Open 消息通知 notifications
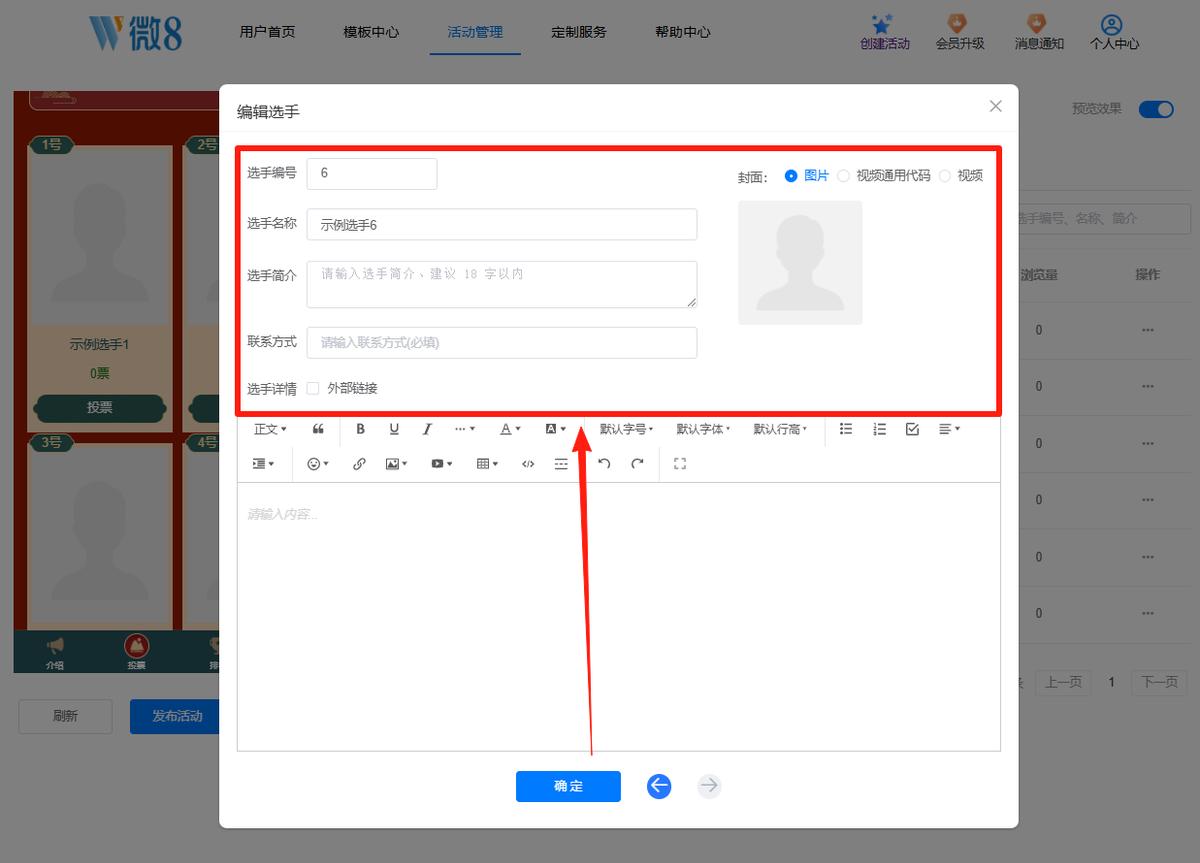This screenshot has height=863, width=1200. pyautogui.click(x=1039, y=32)
